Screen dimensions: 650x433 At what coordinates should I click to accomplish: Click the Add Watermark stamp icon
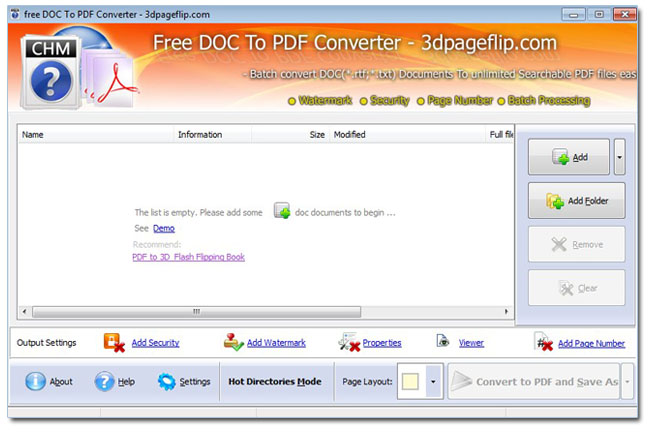point(233,343)
